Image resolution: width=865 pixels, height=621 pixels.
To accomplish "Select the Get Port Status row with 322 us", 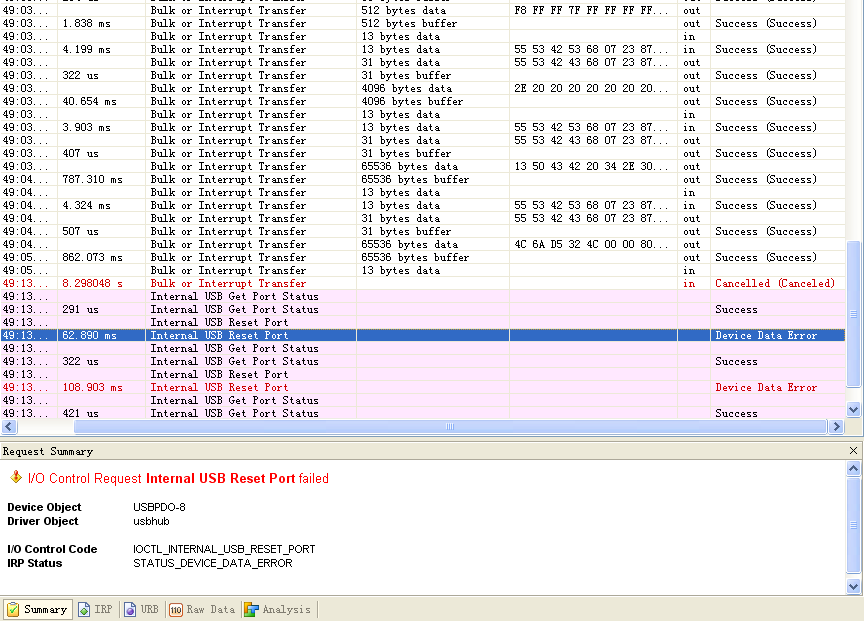I will click(x=423, y=361).
